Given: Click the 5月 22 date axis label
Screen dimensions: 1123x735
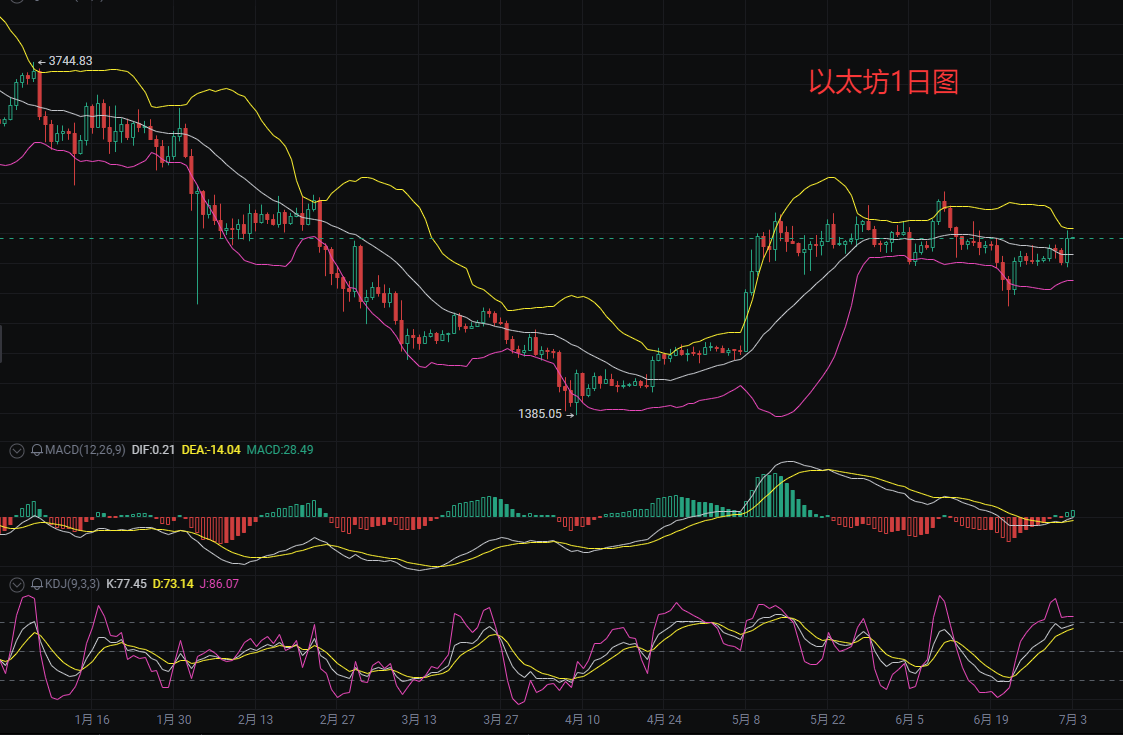Looking at the screenshot, I should (827, 719).
